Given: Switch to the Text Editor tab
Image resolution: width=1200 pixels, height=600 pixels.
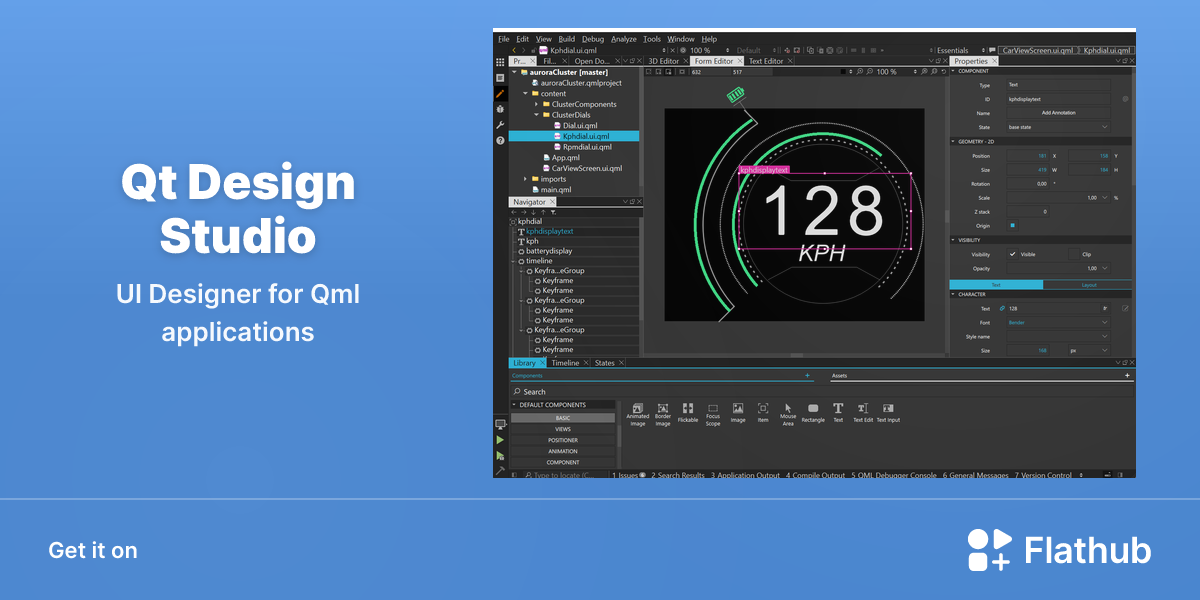Looking at the screenshot, I should (766, 61).
